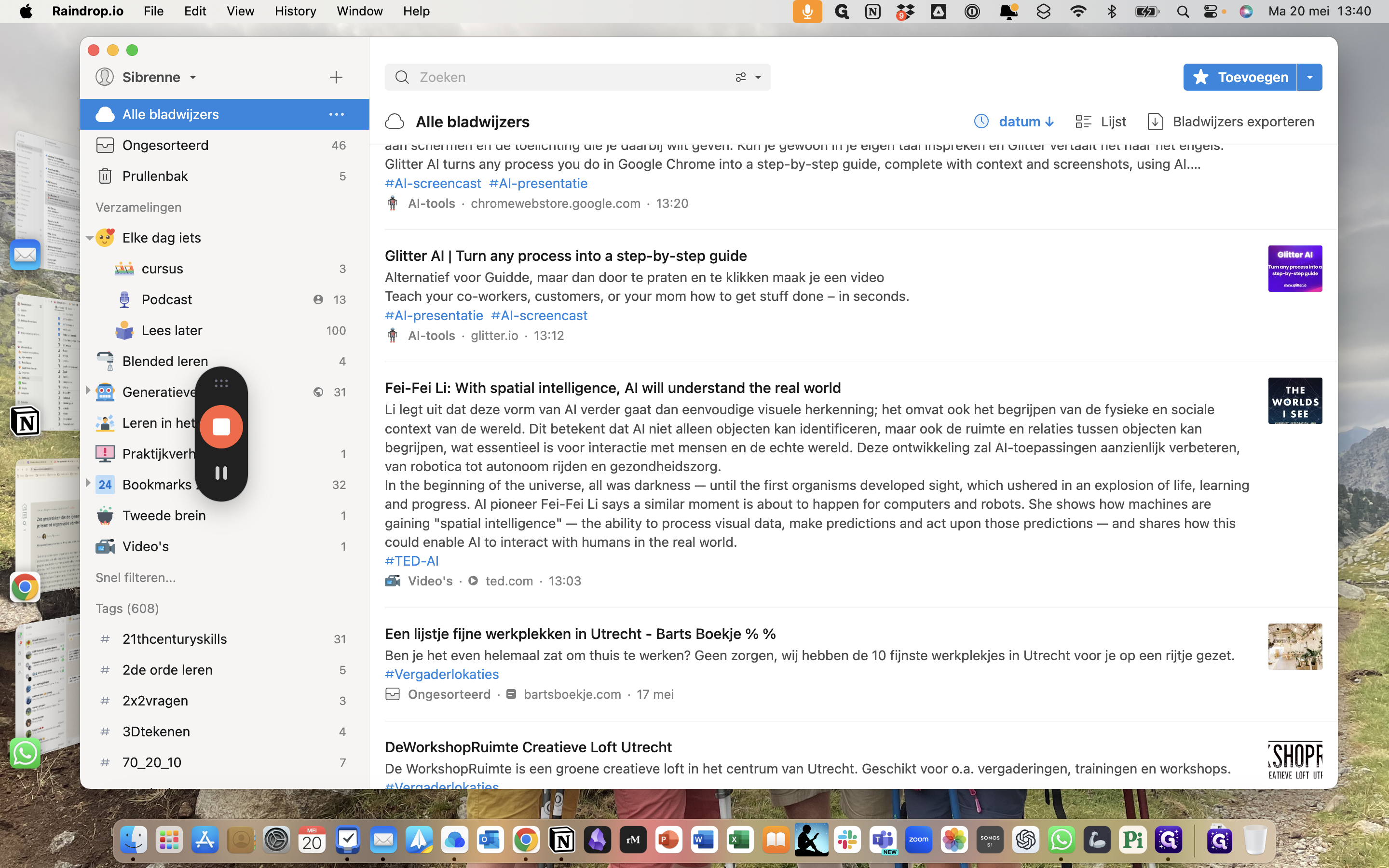Open Een lijstje fijne werkplekken bookmark

coord(580,634)
